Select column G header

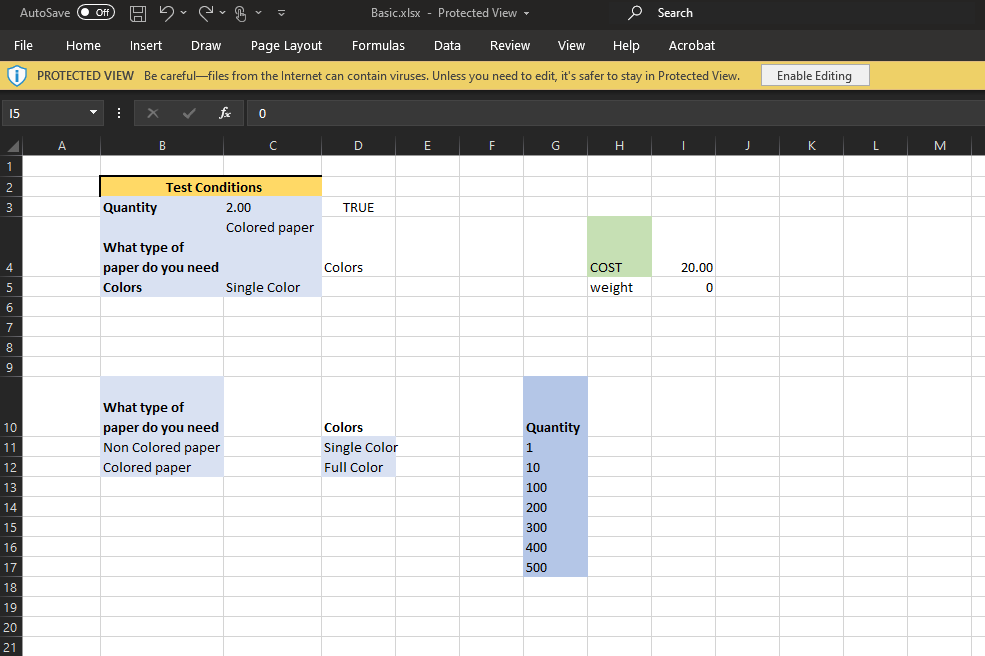(555, 146)
